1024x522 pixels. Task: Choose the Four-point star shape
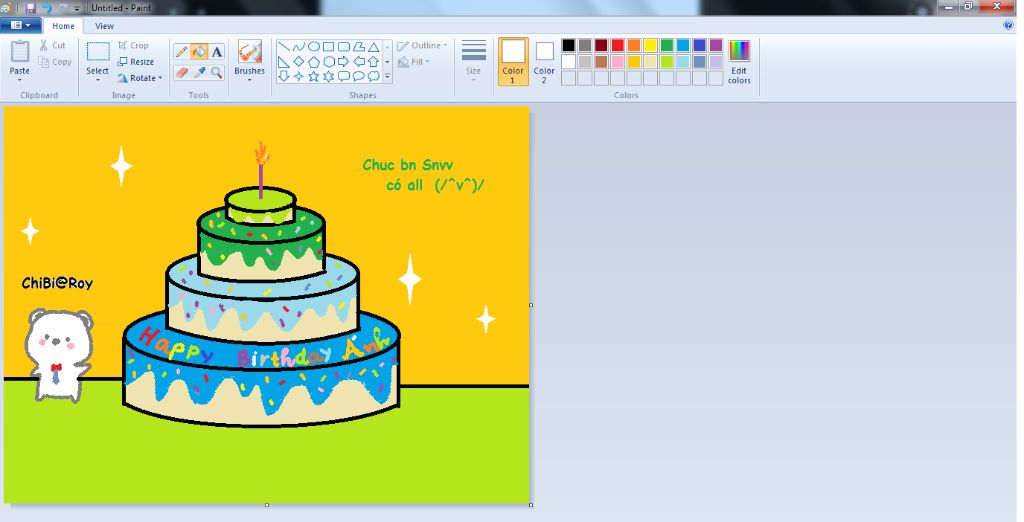click(298, 76)
